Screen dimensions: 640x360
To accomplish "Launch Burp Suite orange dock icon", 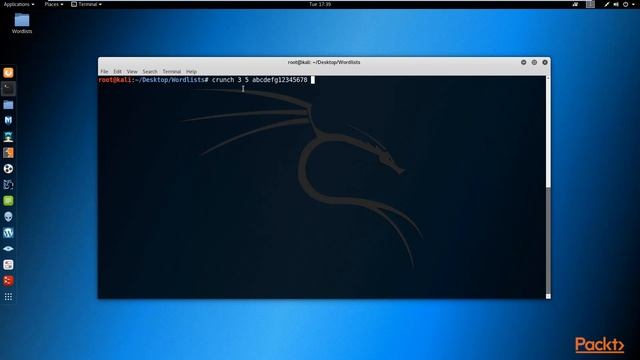I will [x=8, y=153].
